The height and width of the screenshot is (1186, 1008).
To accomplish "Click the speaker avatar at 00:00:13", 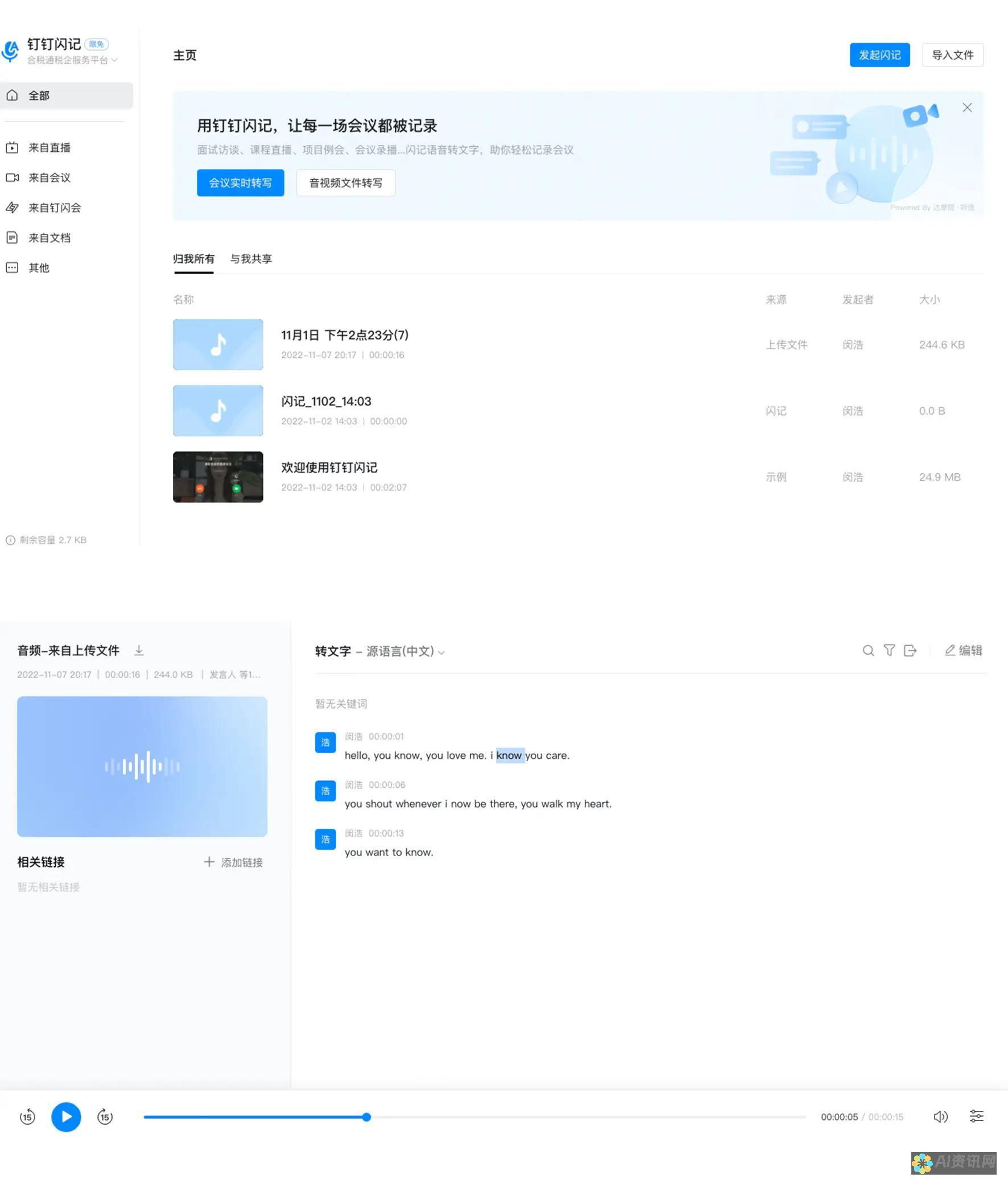I will [325, 839].
